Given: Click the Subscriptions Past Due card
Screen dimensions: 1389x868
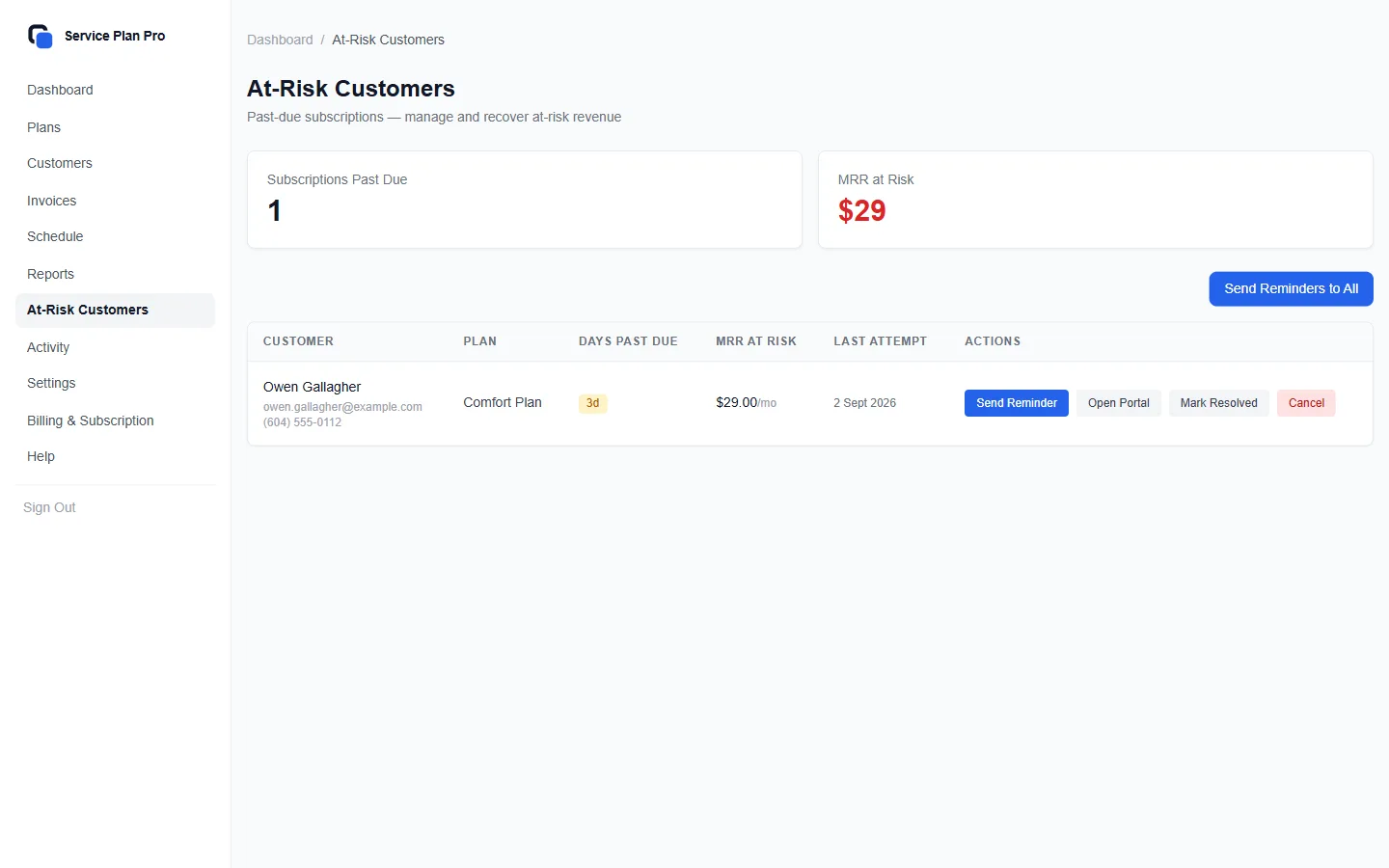Looking at the screenshot, I should [525, 200].
